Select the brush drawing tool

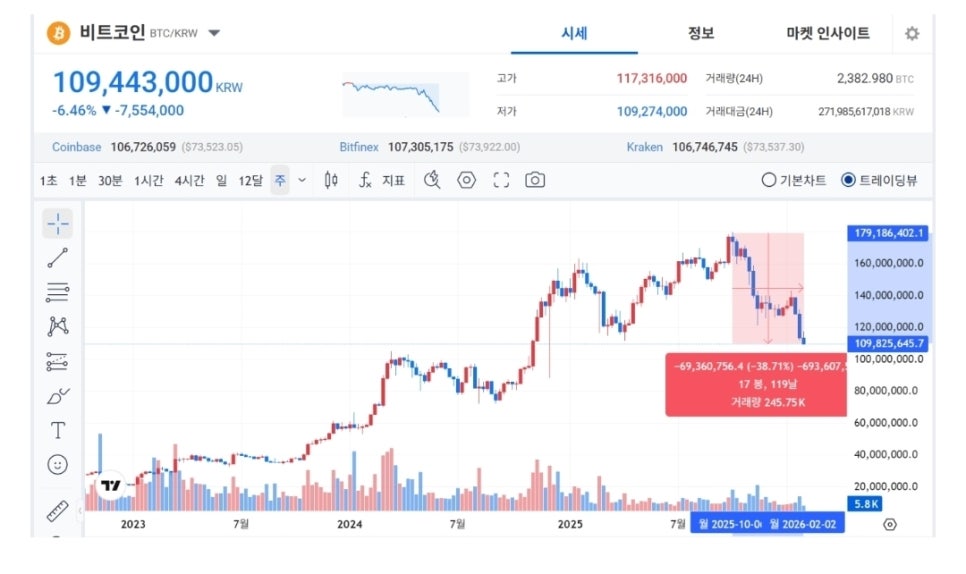click(57, 395)
